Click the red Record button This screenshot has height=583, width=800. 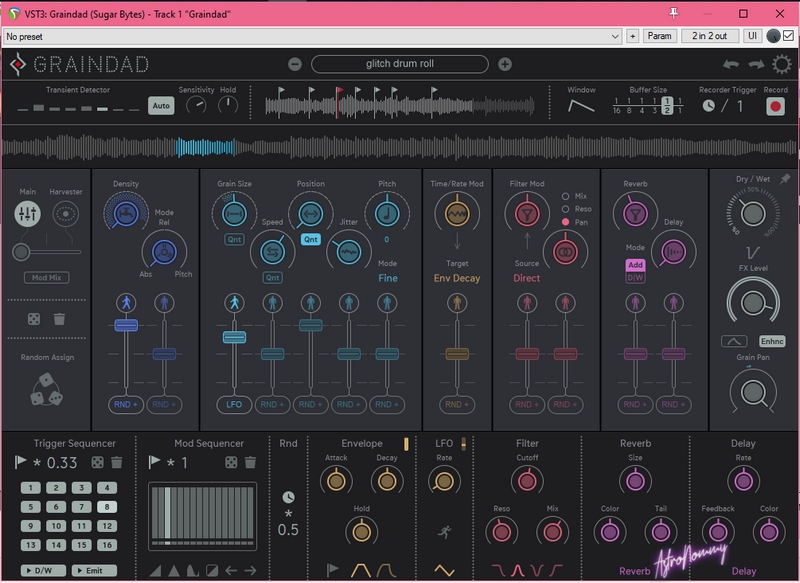pos(776,106)
